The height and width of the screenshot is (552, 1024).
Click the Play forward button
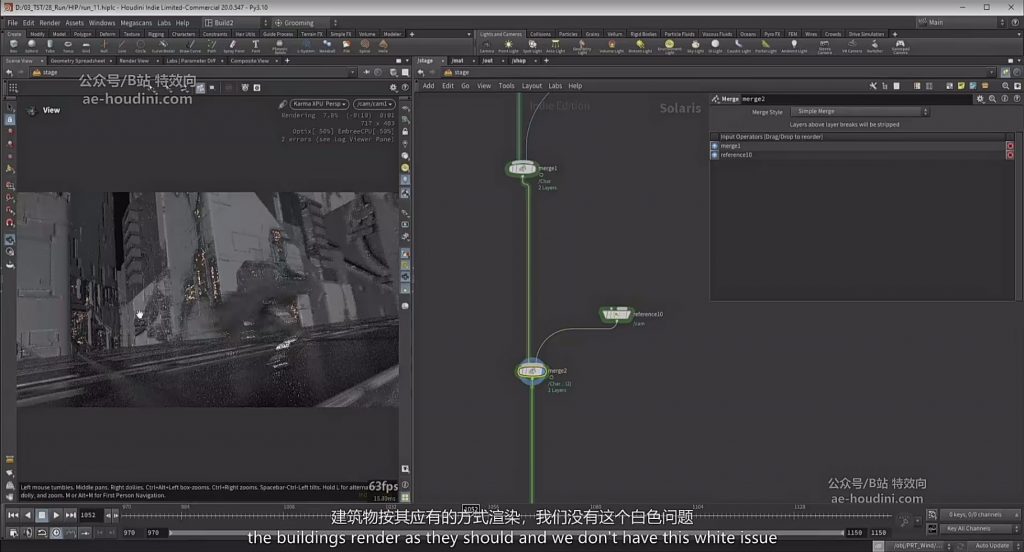[x=56, y=515]
